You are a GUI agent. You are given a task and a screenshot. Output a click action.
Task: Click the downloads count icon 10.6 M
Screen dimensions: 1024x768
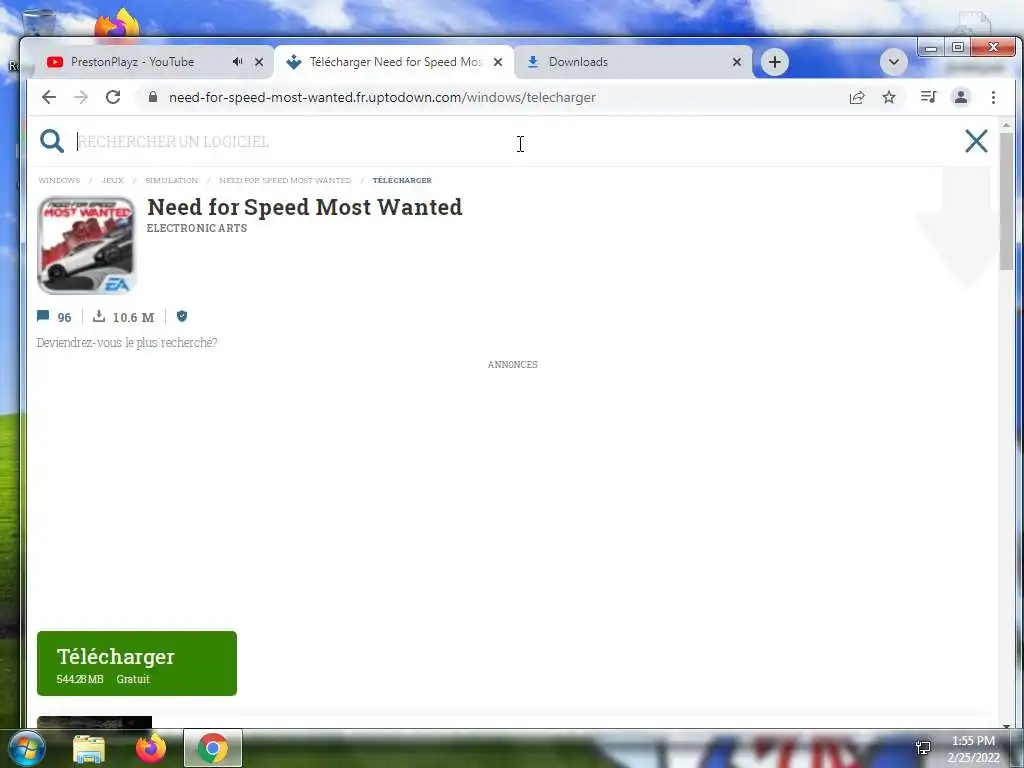pyautogui.click(x=99, y=316)
